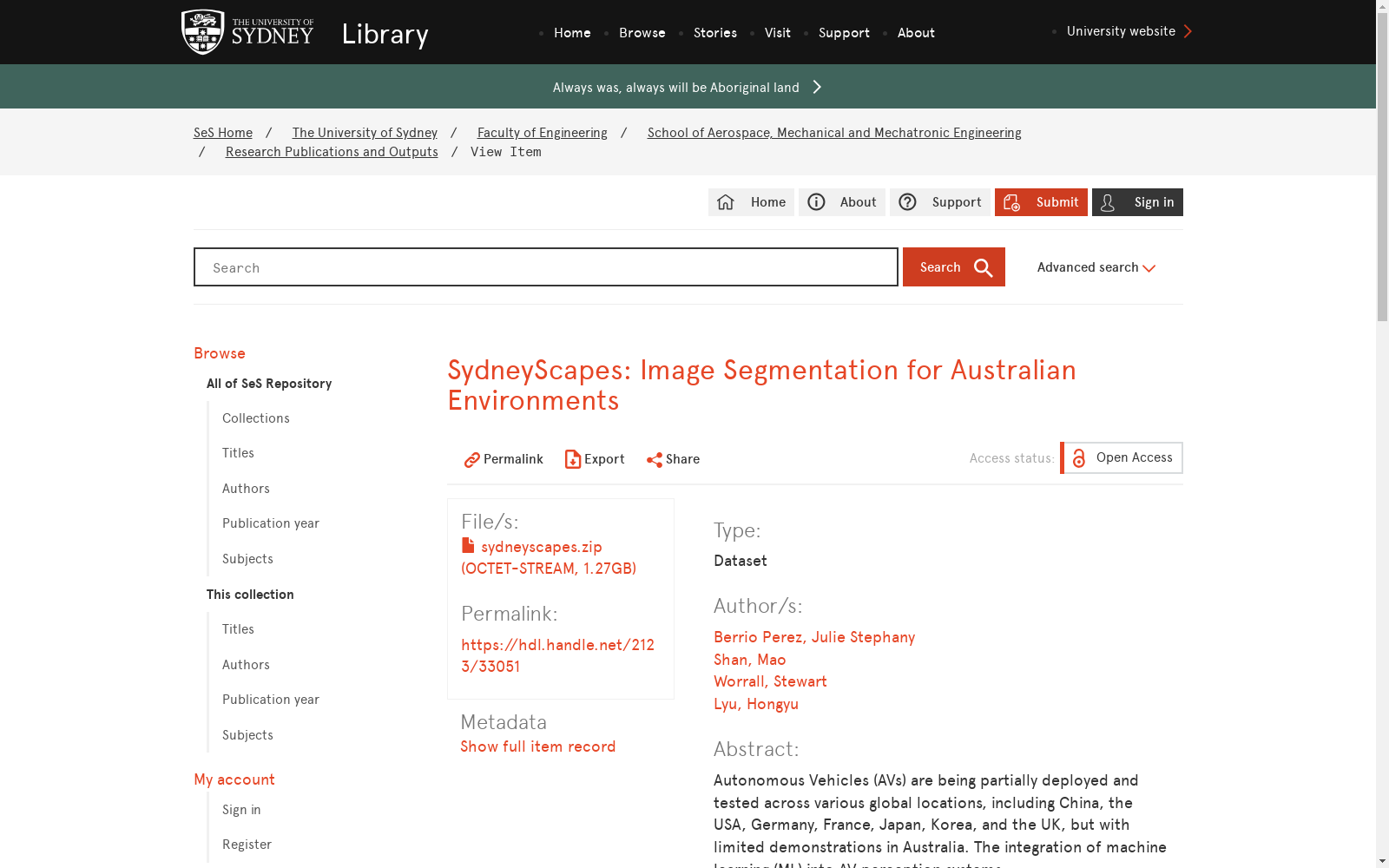
Task: Browse Subjects under All of SeS Repository
Action: click(247, 559)
